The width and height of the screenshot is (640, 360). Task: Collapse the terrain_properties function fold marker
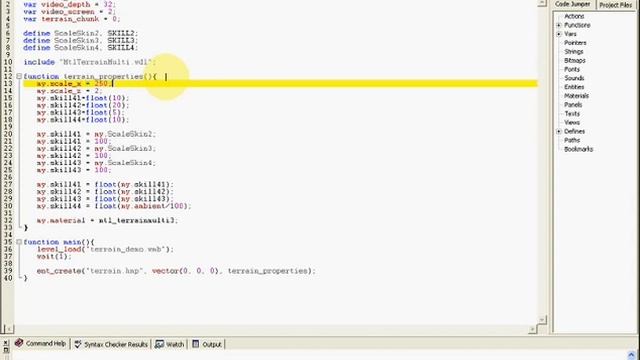click(x=19, y=76)
